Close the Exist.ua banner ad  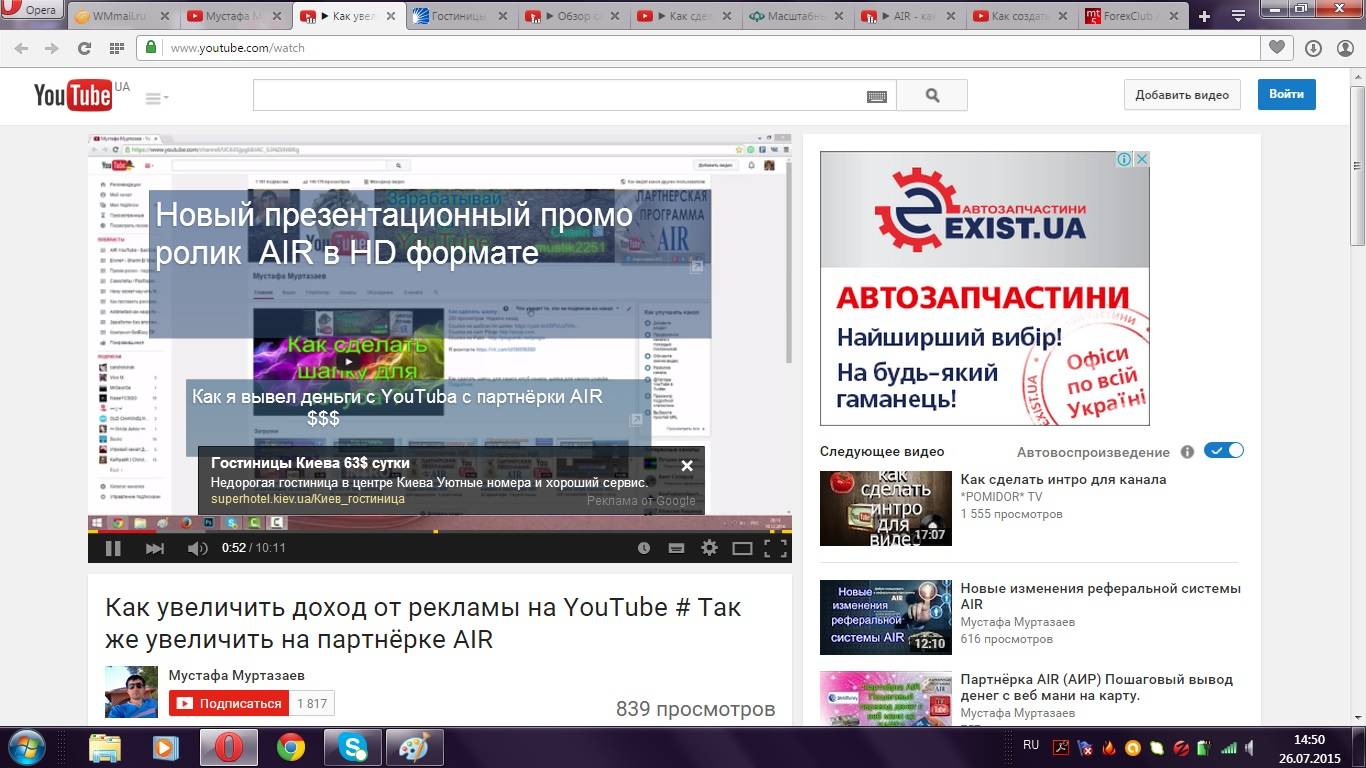click(x=1141, y=159)
